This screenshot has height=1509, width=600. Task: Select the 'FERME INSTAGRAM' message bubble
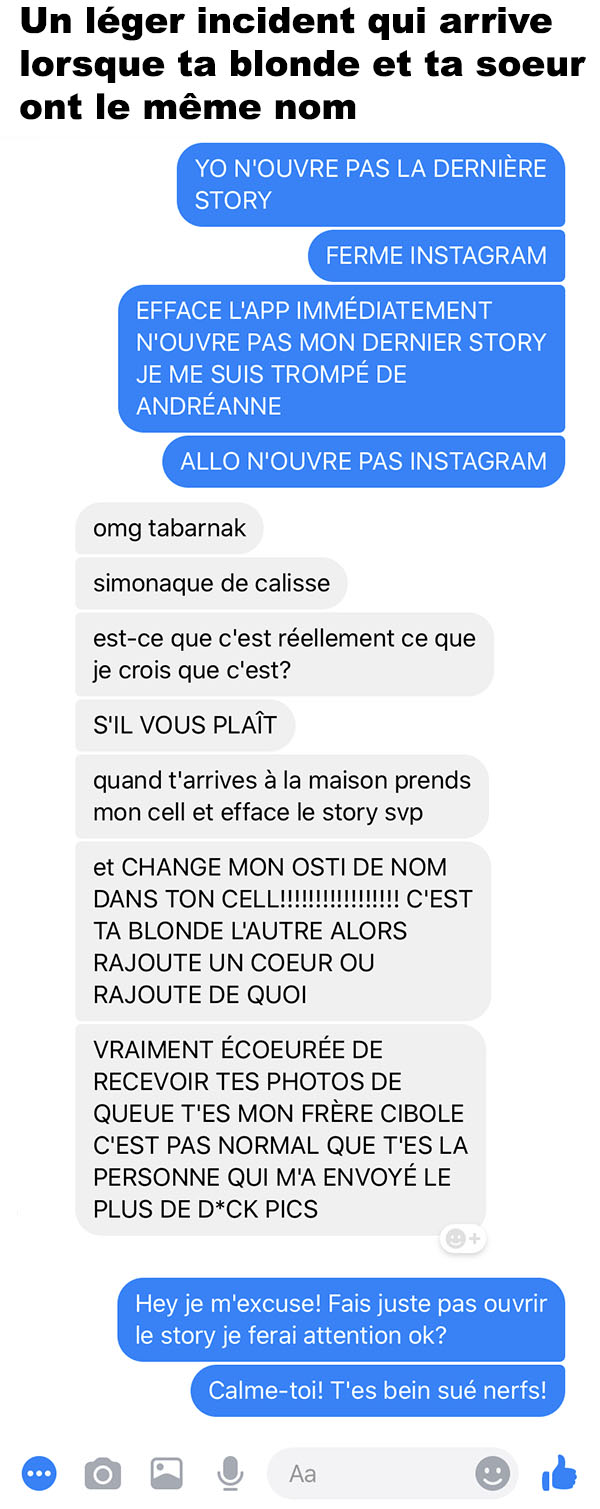(436, 255)
